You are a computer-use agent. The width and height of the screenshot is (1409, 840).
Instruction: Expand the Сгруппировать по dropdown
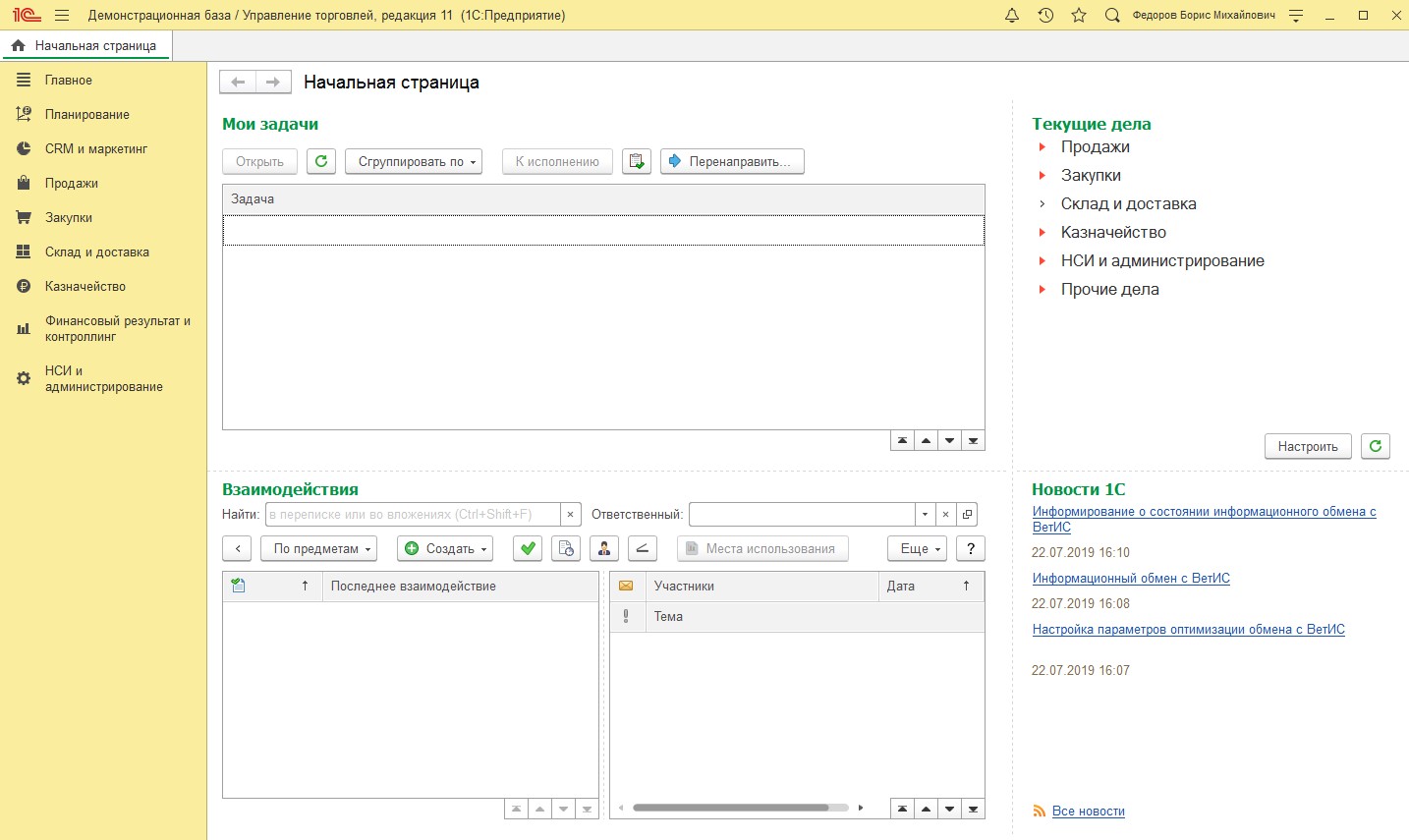tap(414, 161)
